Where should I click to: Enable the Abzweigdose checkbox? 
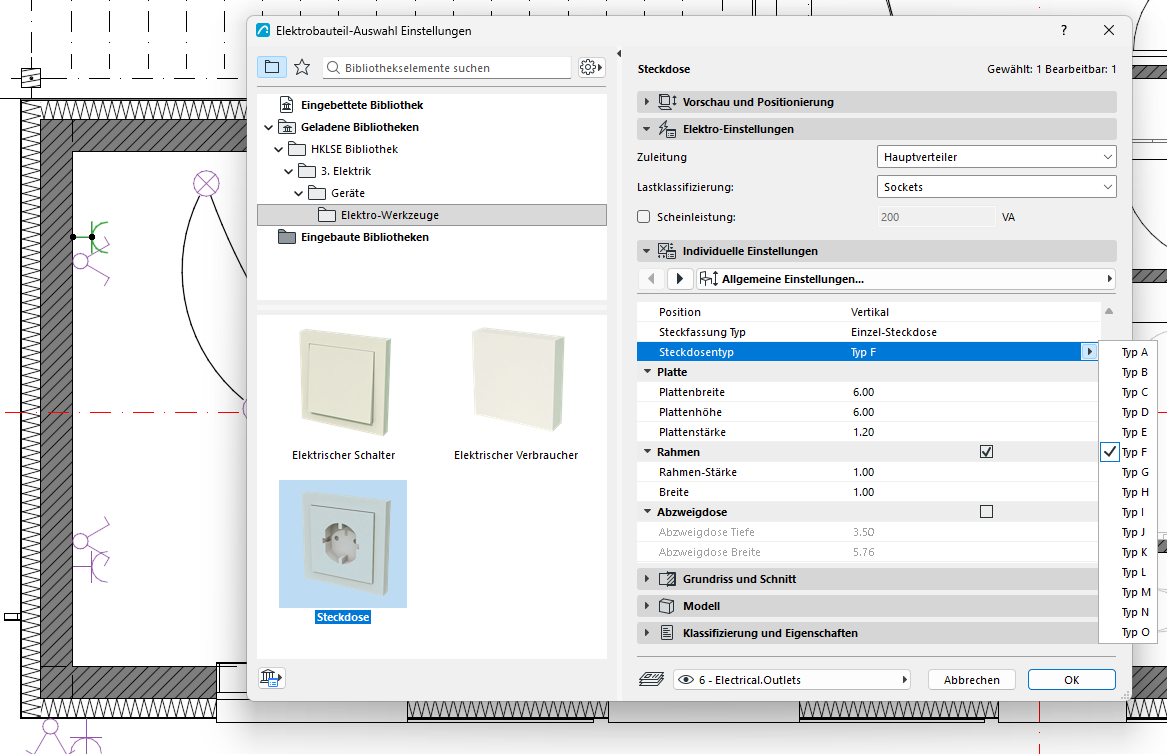(x=986, y=512)
